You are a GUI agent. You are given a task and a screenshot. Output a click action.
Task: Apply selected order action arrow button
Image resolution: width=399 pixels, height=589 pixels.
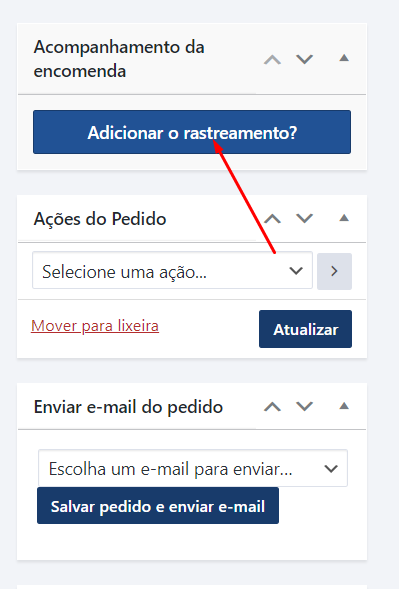334,271
